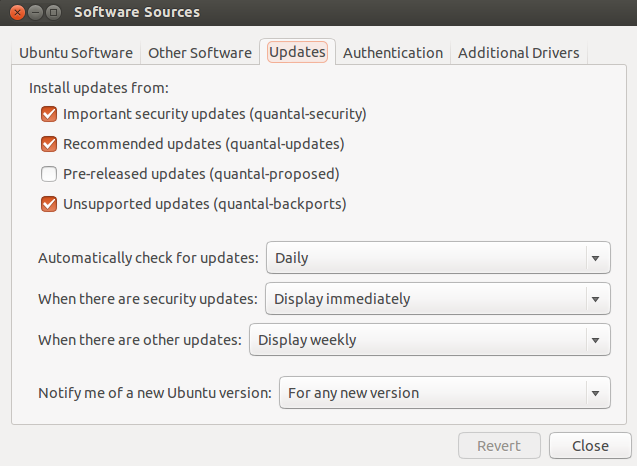Click the arrow on security updates dropdown
The height and width of the screenshot is (466, 637).
click(596, 299)
